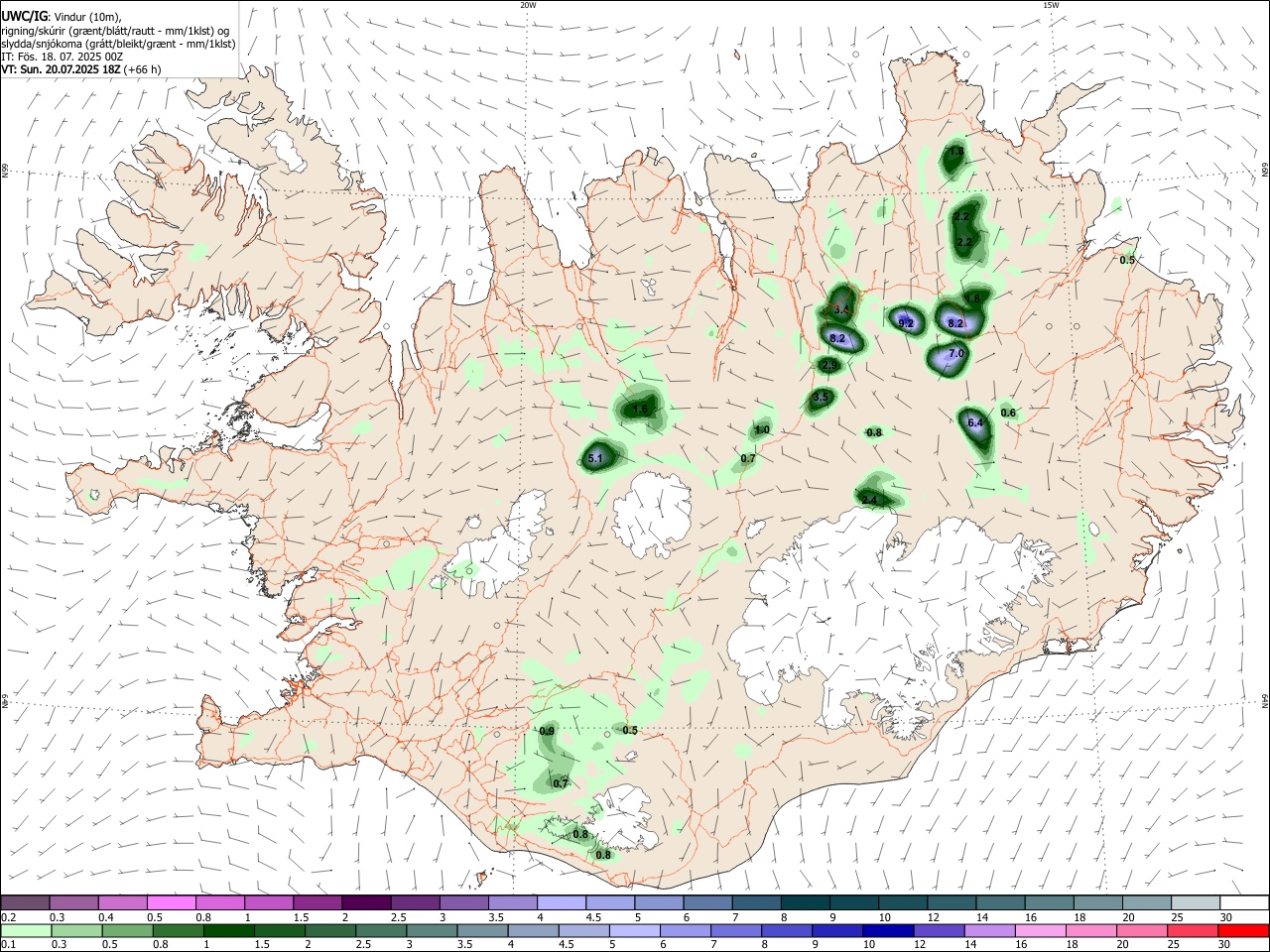Viewport: 1270px width, 952px height.
Task: Click the deep blue swatch at 10 on rain scale
Action: click(x=887, y=930)
